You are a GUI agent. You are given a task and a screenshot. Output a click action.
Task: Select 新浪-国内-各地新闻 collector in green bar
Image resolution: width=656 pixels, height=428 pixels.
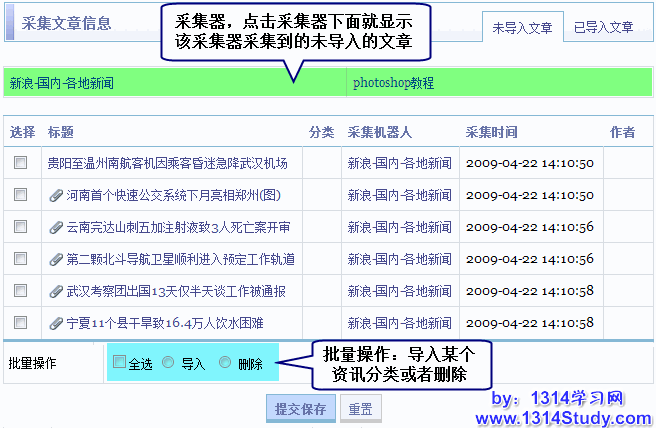(x=62, y=83)
